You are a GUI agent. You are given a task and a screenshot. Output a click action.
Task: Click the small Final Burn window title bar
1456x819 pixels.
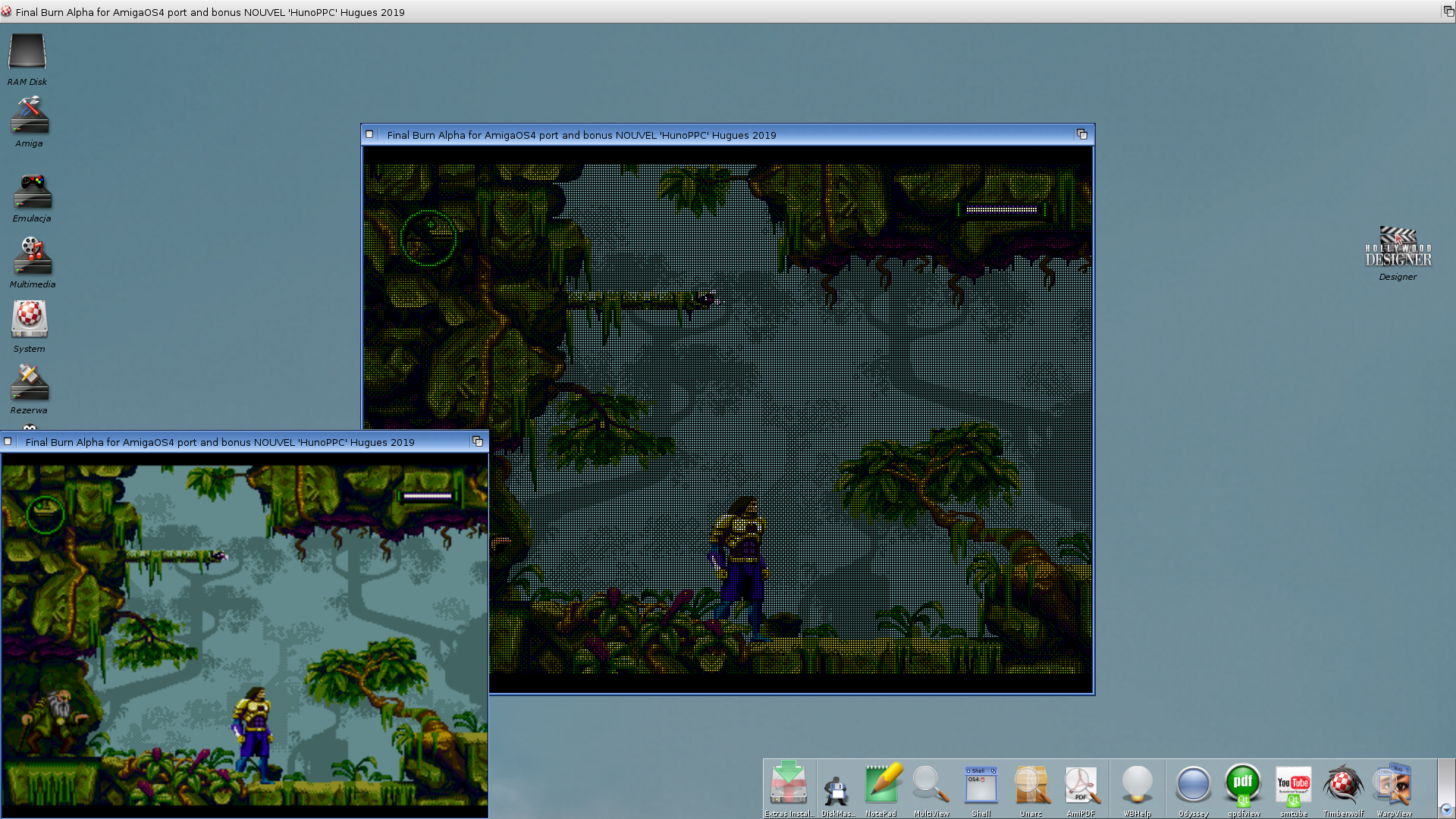[x=243, y=442]
